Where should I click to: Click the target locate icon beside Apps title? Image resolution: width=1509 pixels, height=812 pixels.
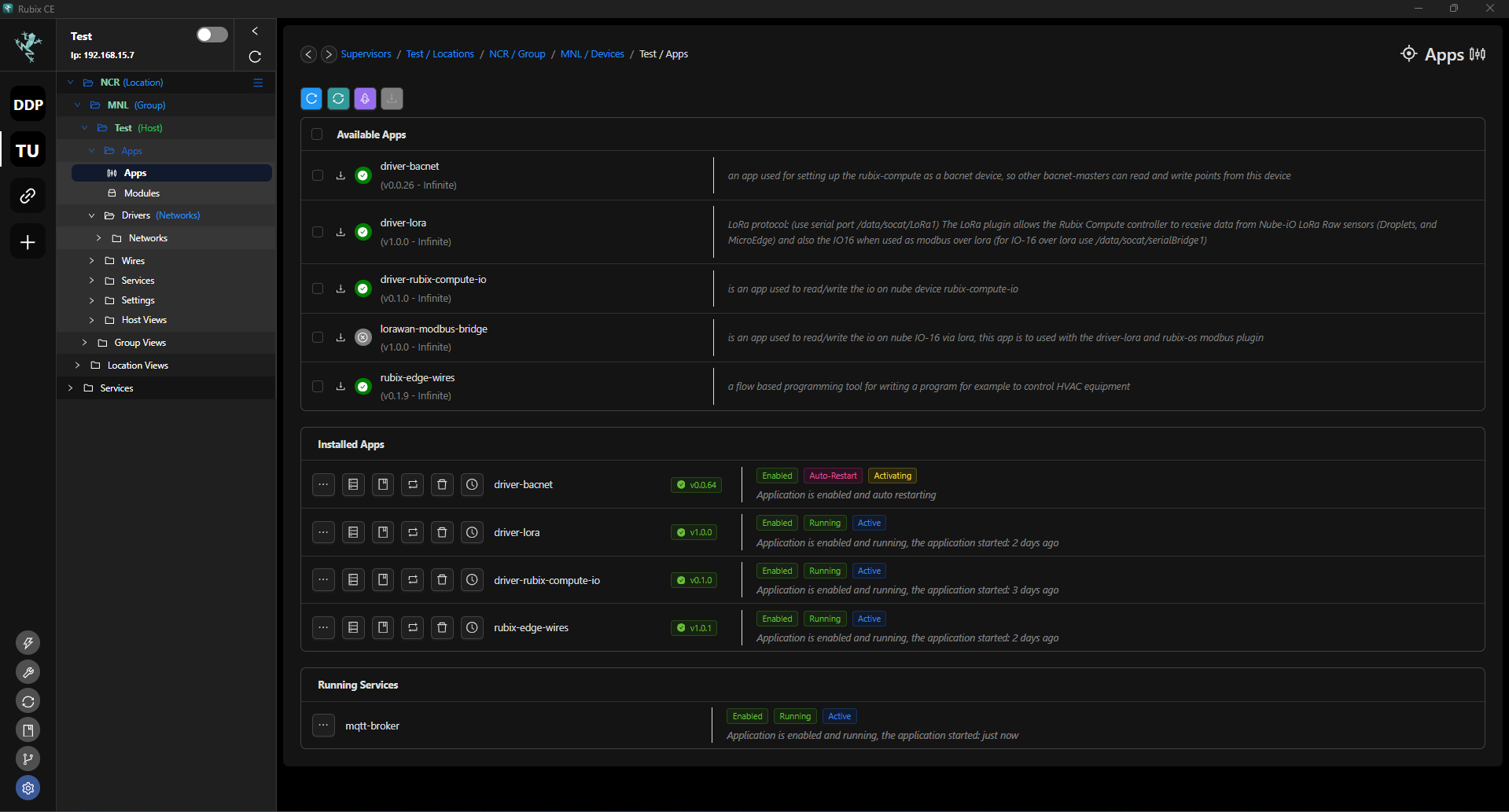[1408, 53]
